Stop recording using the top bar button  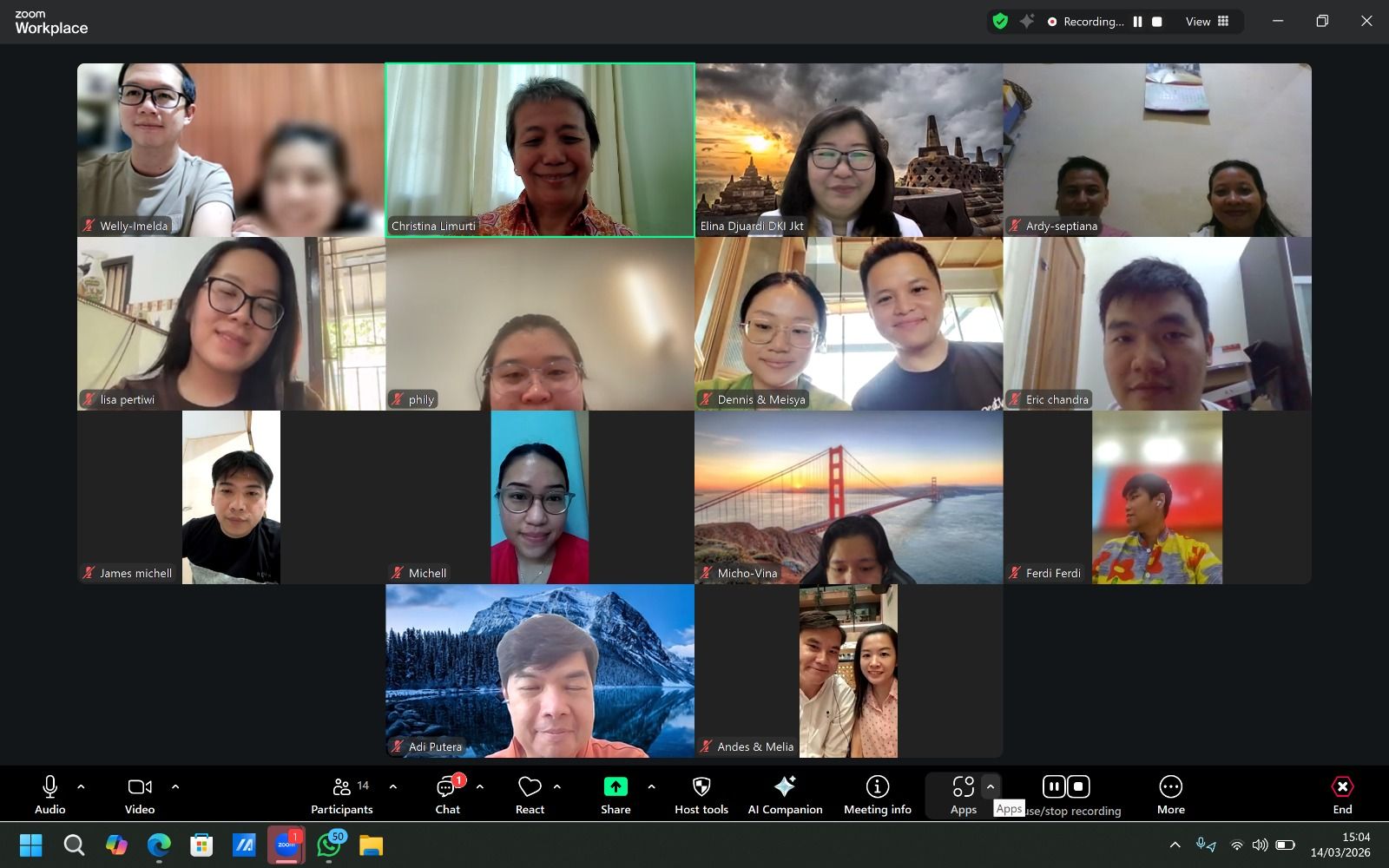click(x=1157, y=22)
